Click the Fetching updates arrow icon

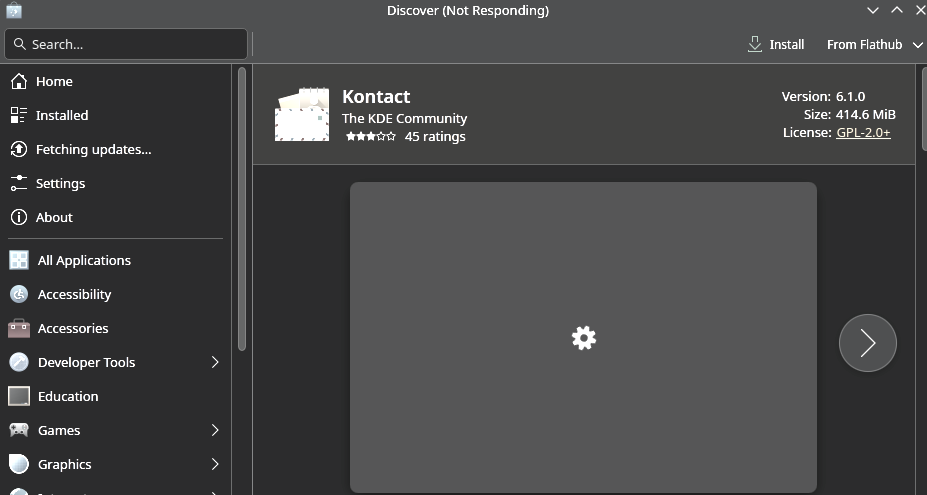19,150
